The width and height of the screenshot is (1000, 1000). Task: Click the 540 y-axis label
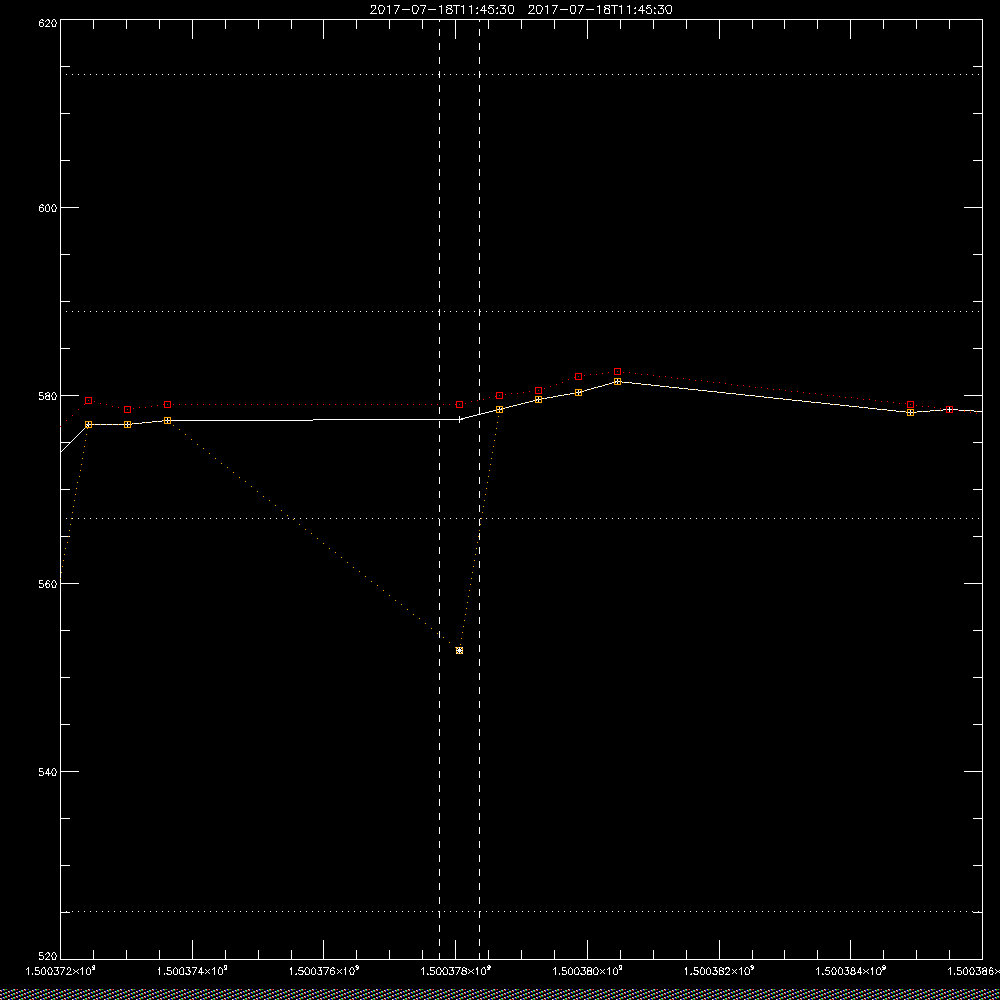click(48, 772)
